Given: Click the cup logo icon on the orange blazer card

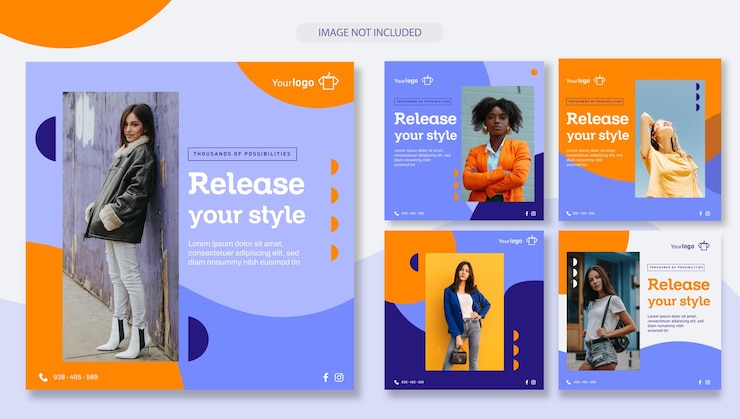Looking at the screenshot, I should click(x=428, y=80).
